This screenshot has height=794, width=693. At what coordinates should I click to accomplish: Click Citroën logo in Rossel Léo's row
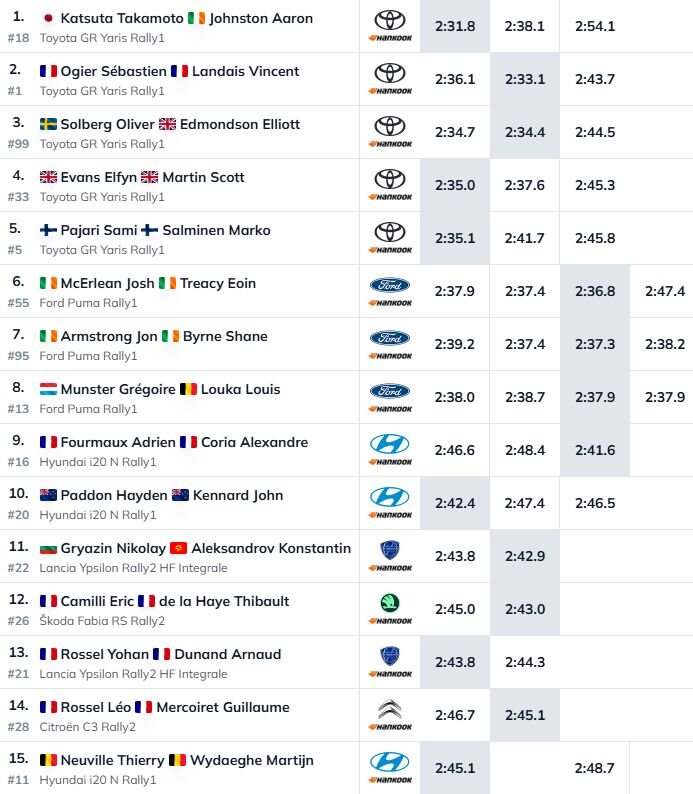click(389, 709)
